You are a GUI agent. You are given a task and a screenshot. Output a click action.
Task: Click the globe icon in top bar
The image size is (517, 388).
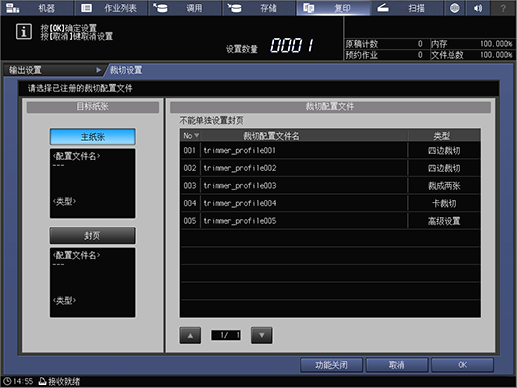(454, 8)
